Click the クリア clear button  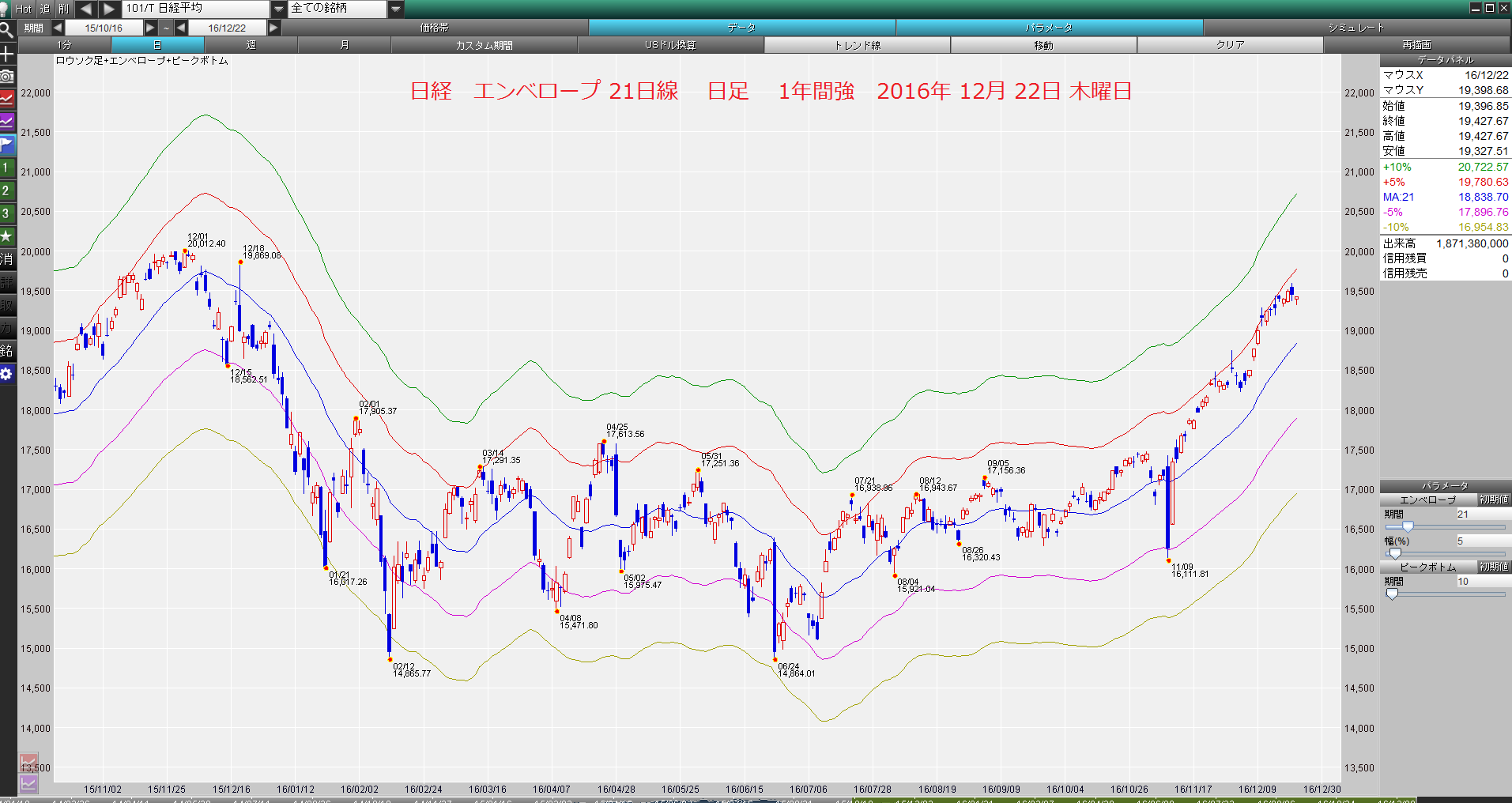1230,45
